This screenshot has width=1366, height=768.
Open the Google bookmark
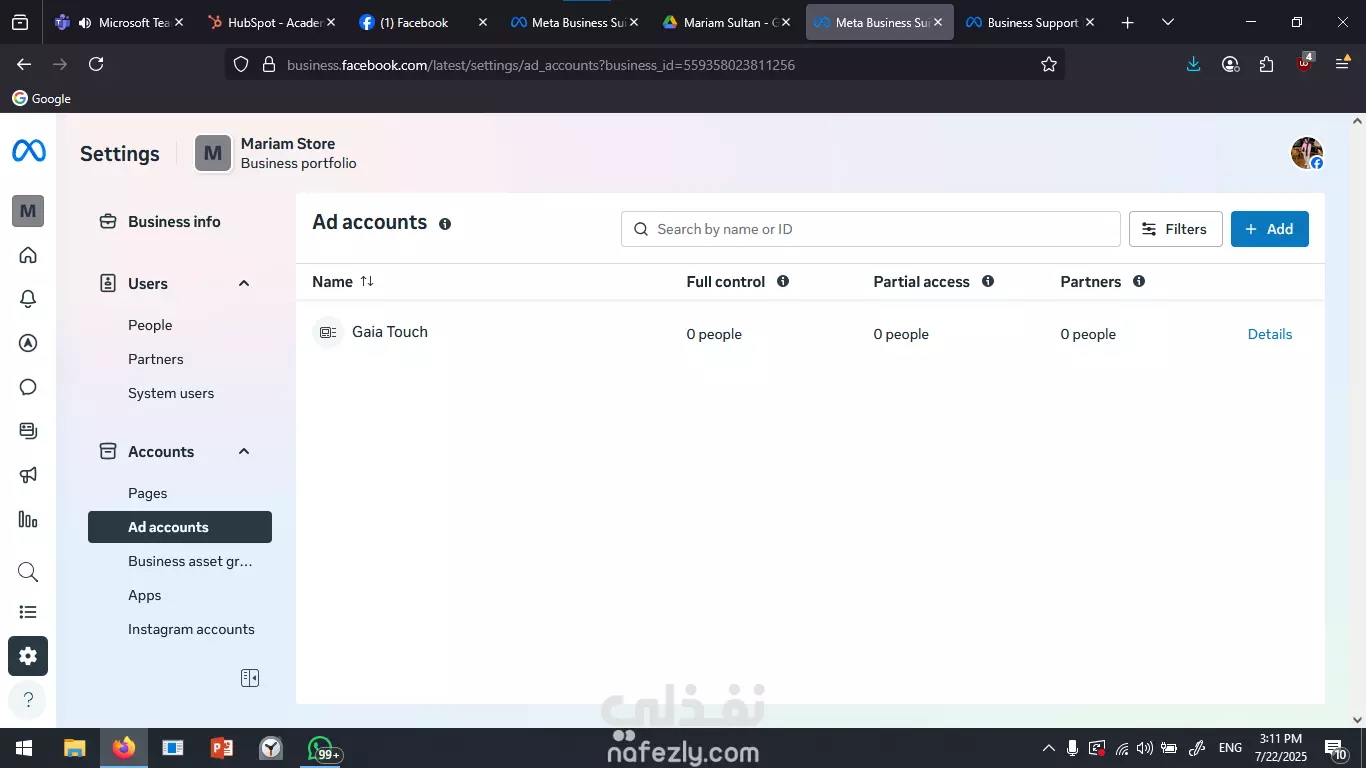[x=41, y=99]
